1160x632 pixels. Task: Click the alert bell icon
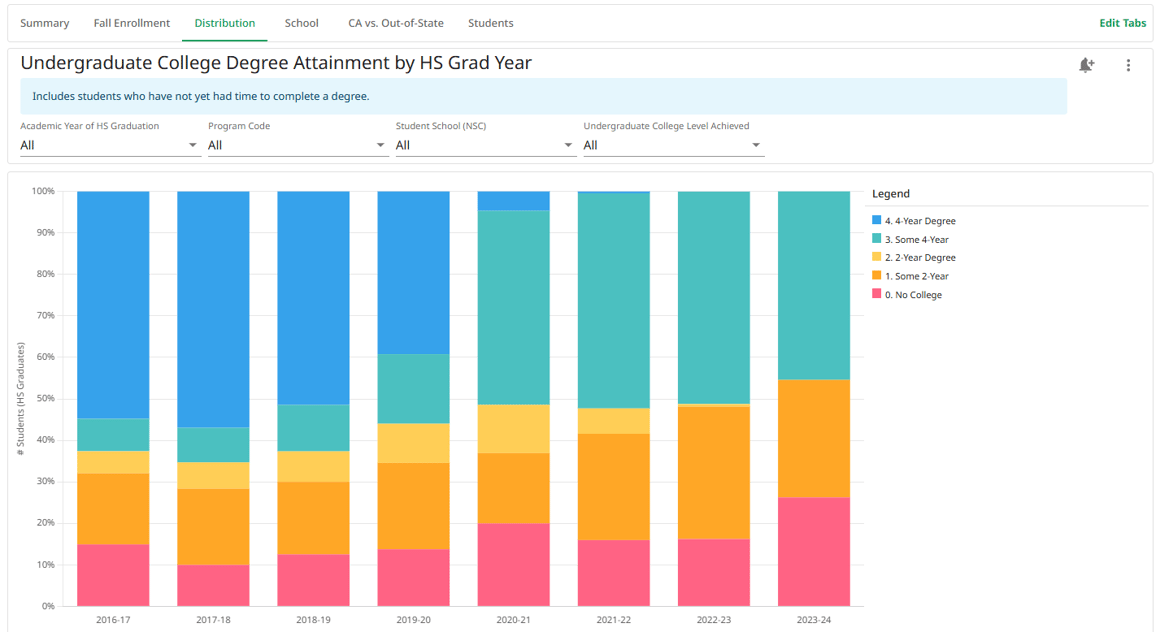pyautogui.click(x=1086, y=65)
